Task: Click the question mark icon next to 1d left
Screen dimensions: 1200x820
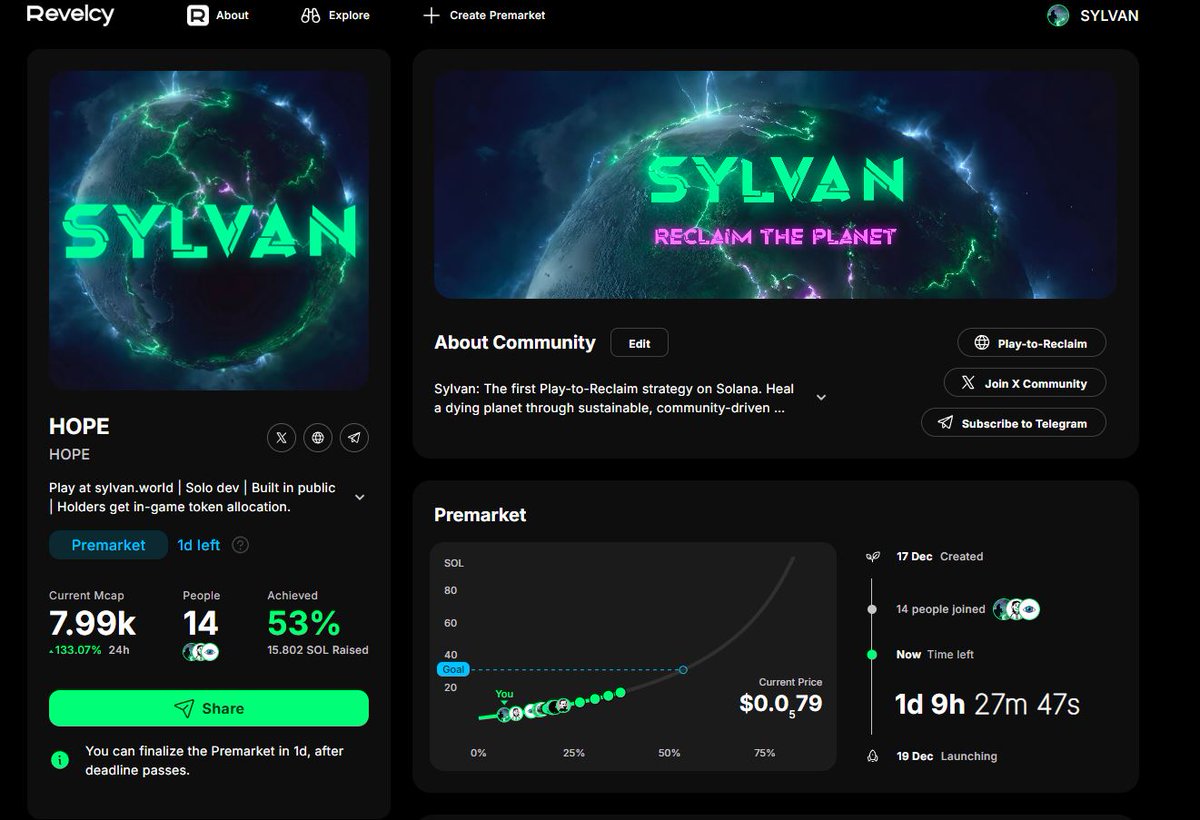Action: pyautogui.click(x=239, y=545)
